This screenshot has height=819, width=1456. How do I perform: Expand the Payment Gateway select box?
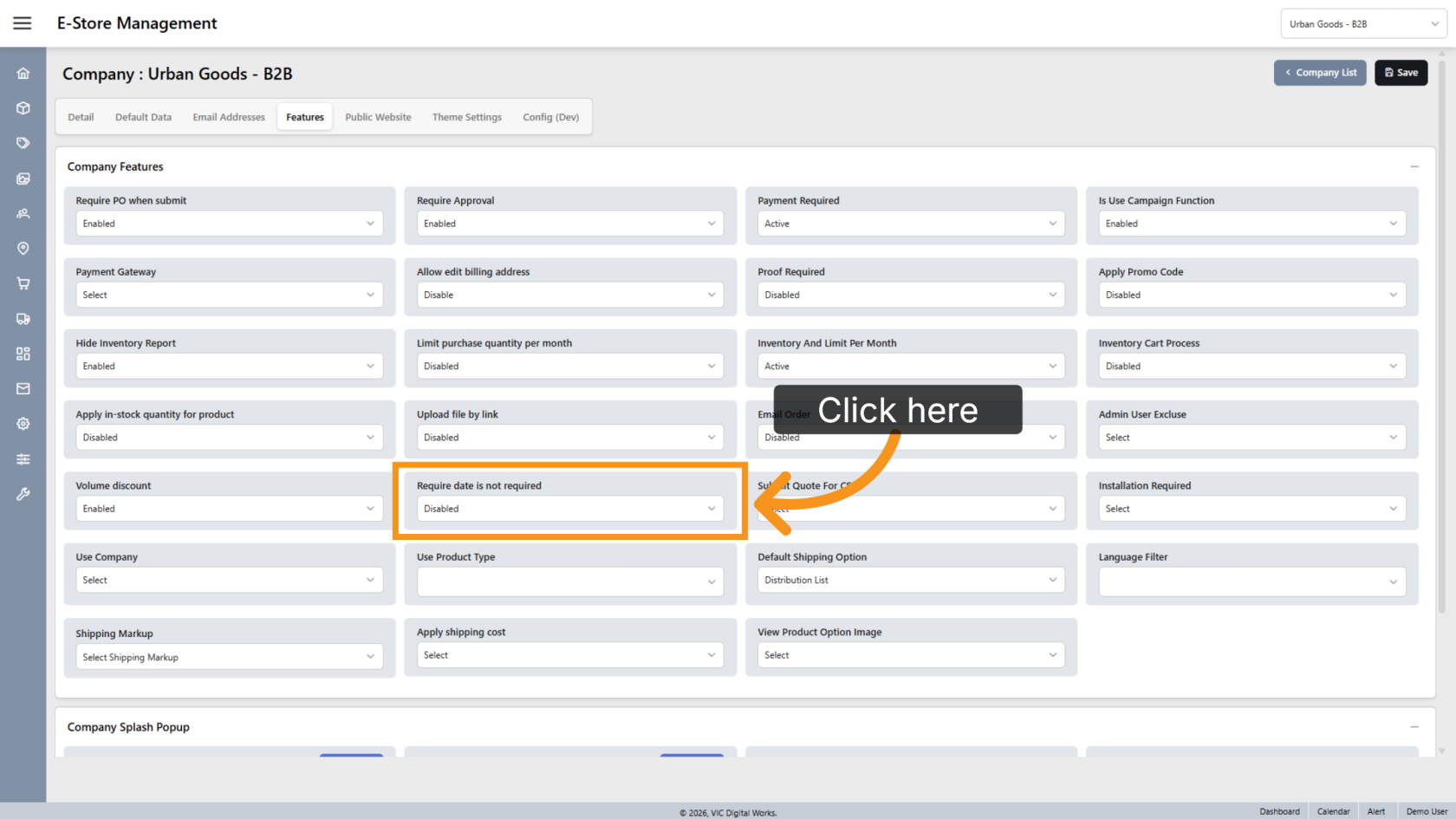[x=229, y=295]
